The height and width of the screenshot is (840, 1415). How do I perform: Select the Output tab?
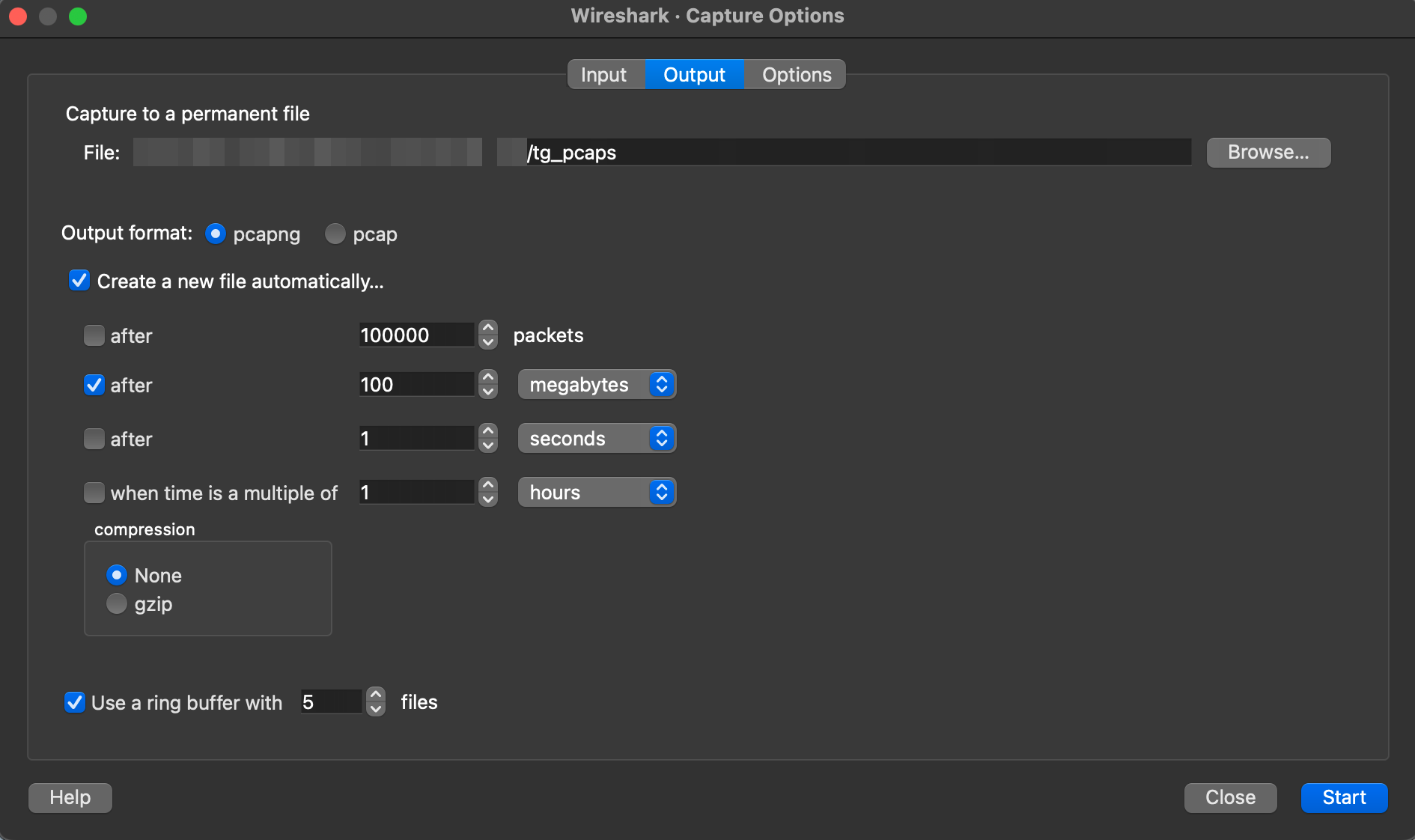(x=694, y=75)
